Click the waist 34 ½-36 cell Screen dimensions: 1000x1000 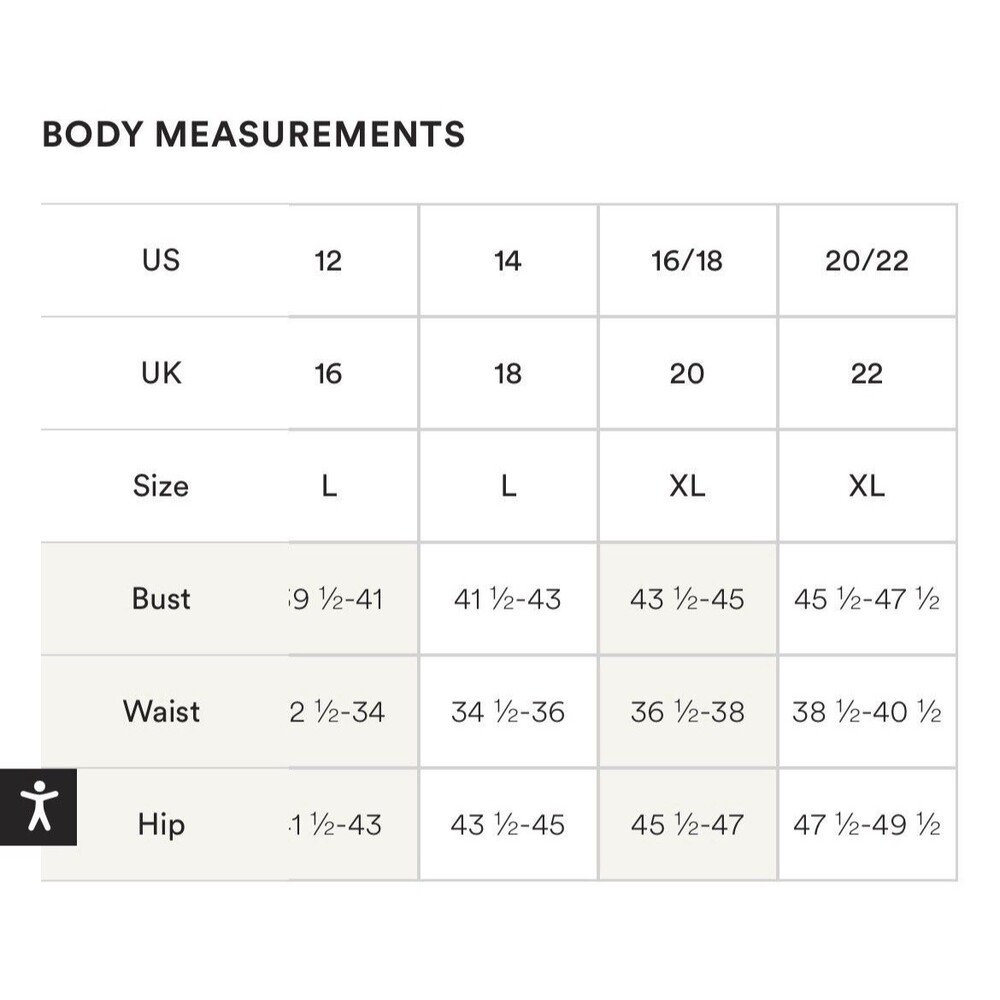tap(508, 712)
